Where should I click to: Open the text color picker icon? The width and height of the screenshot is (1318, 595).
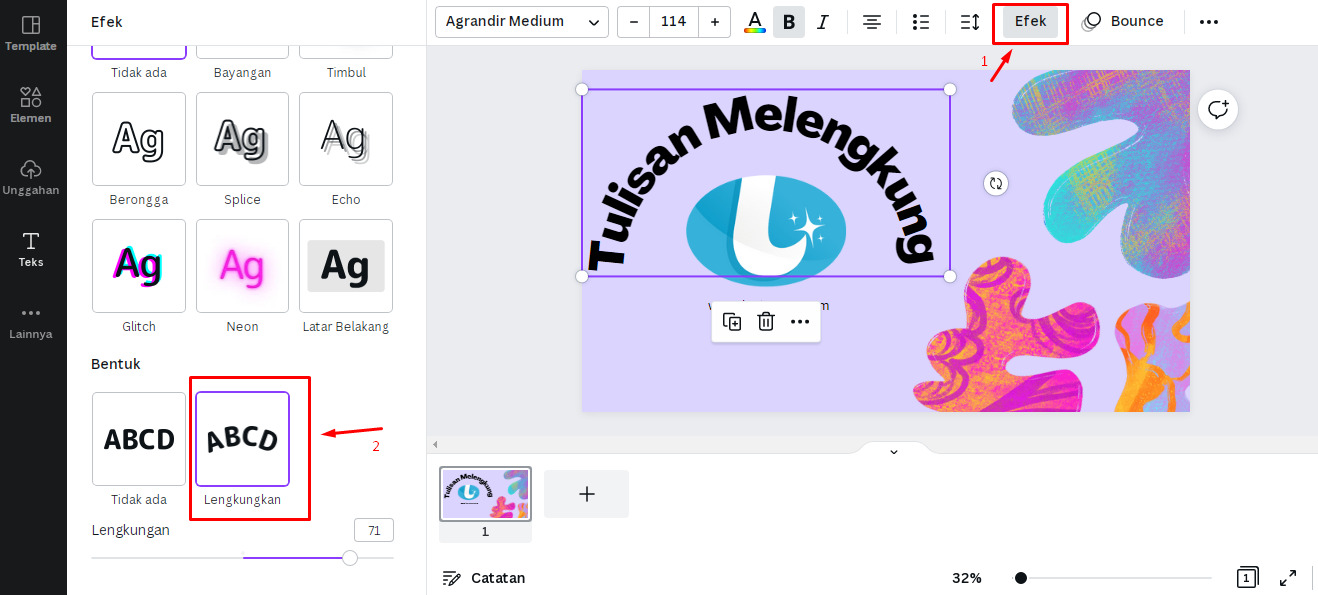753,21
